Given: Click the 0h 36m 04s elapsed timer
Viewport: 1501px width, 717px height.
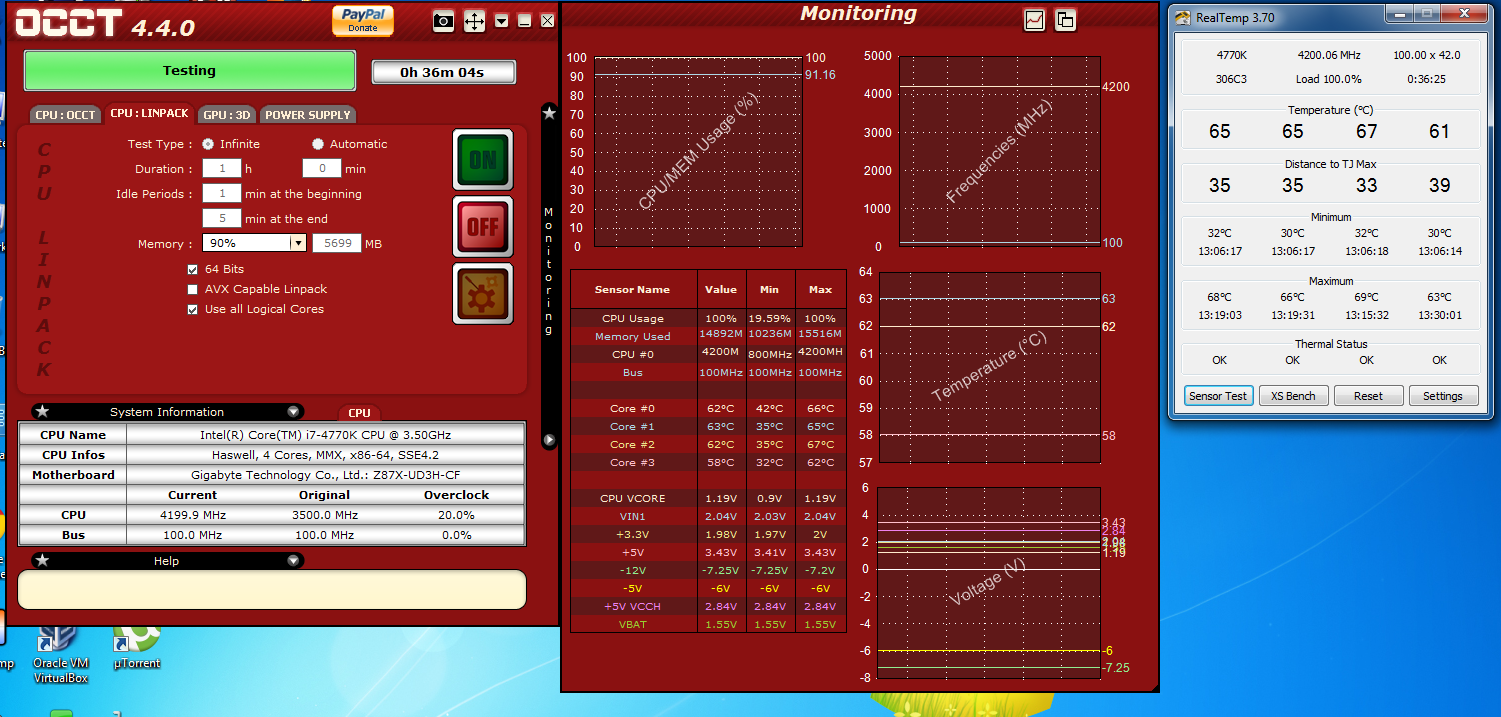Looking at the screenshot, I should 443,72.
